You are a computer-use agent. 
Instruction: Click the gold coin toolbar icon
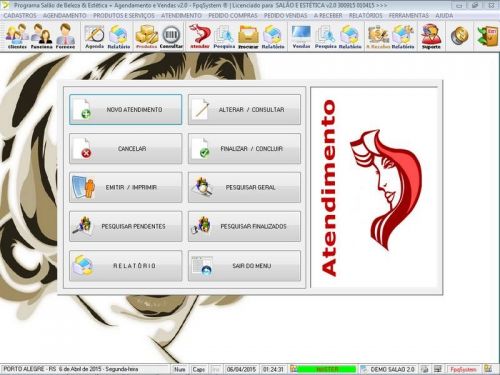point(459,36)
